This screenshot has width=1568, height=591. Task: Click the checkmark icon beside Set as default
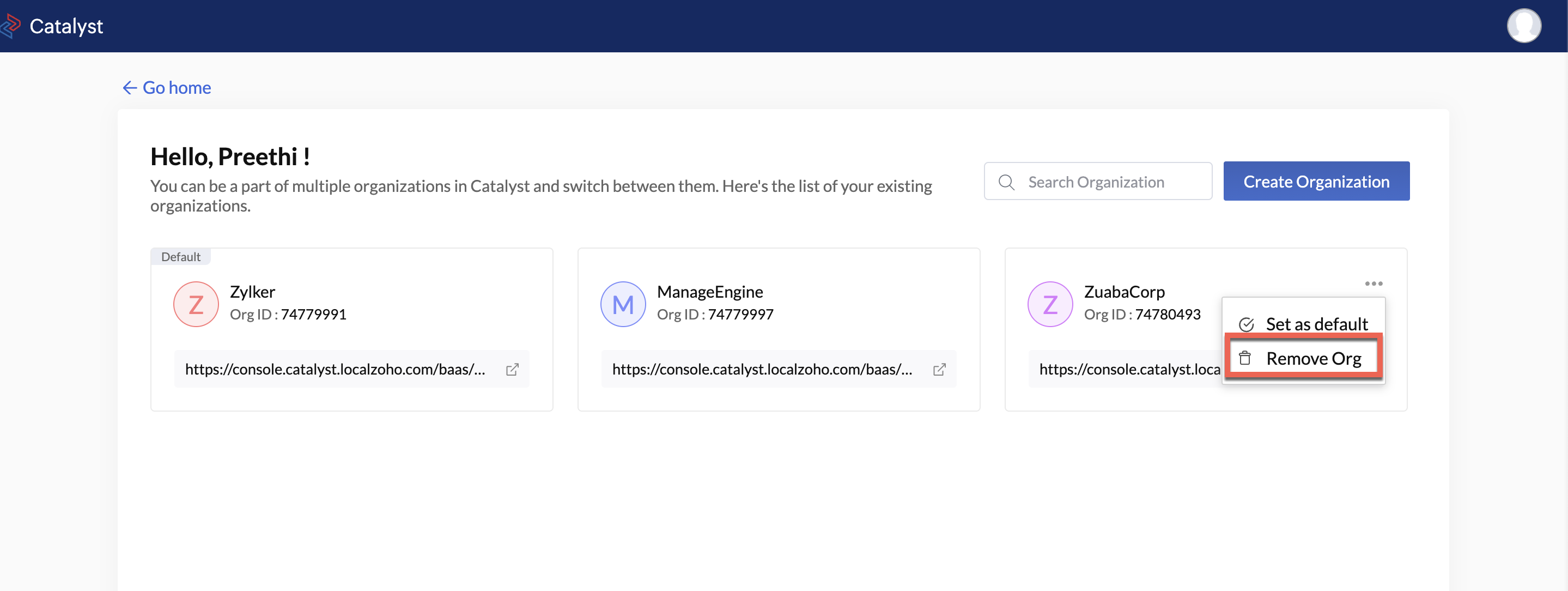coord(1246,324)
